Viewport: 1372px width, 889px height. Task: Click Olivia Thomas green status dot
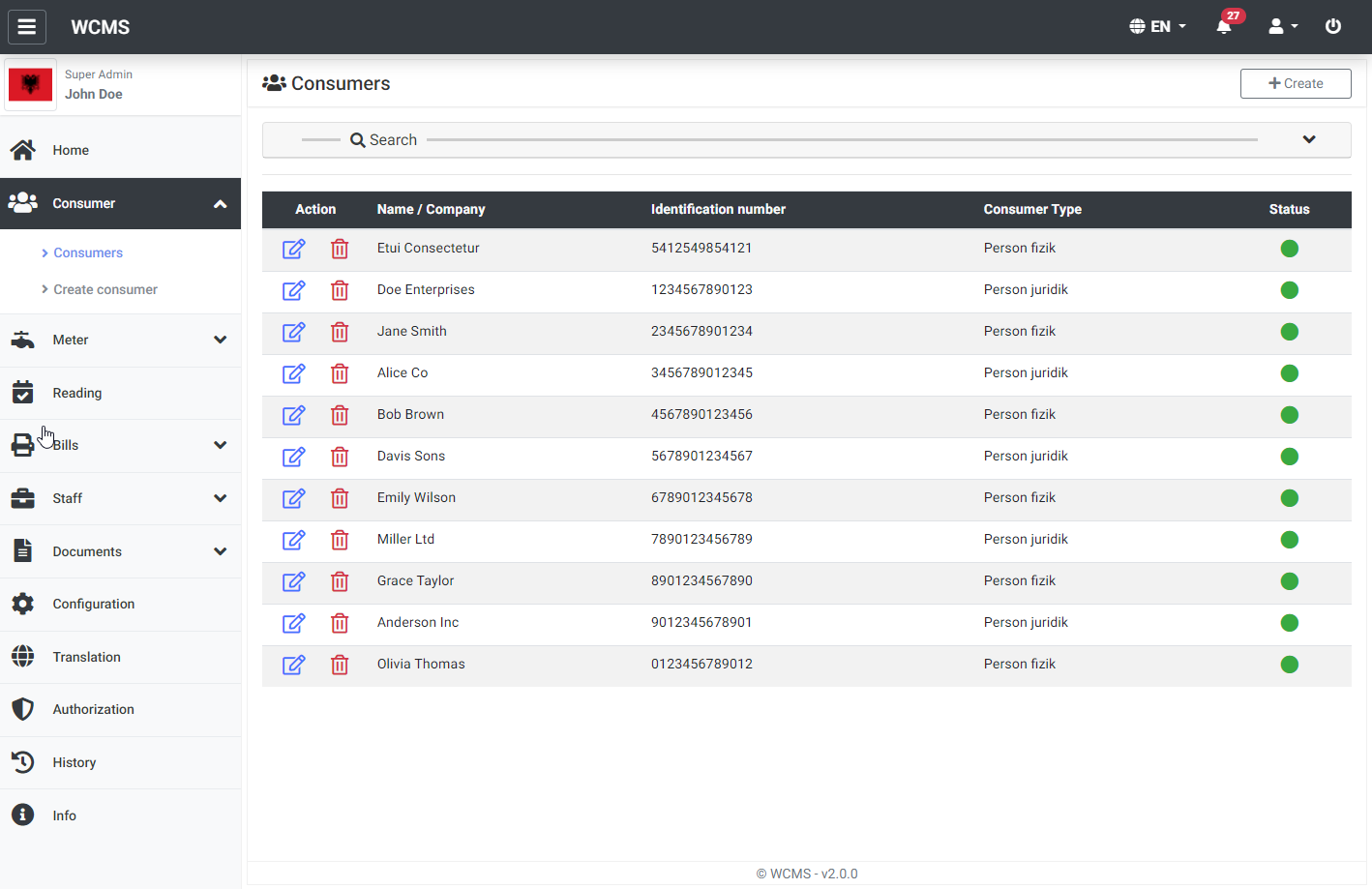click(x=1290, y=665)
